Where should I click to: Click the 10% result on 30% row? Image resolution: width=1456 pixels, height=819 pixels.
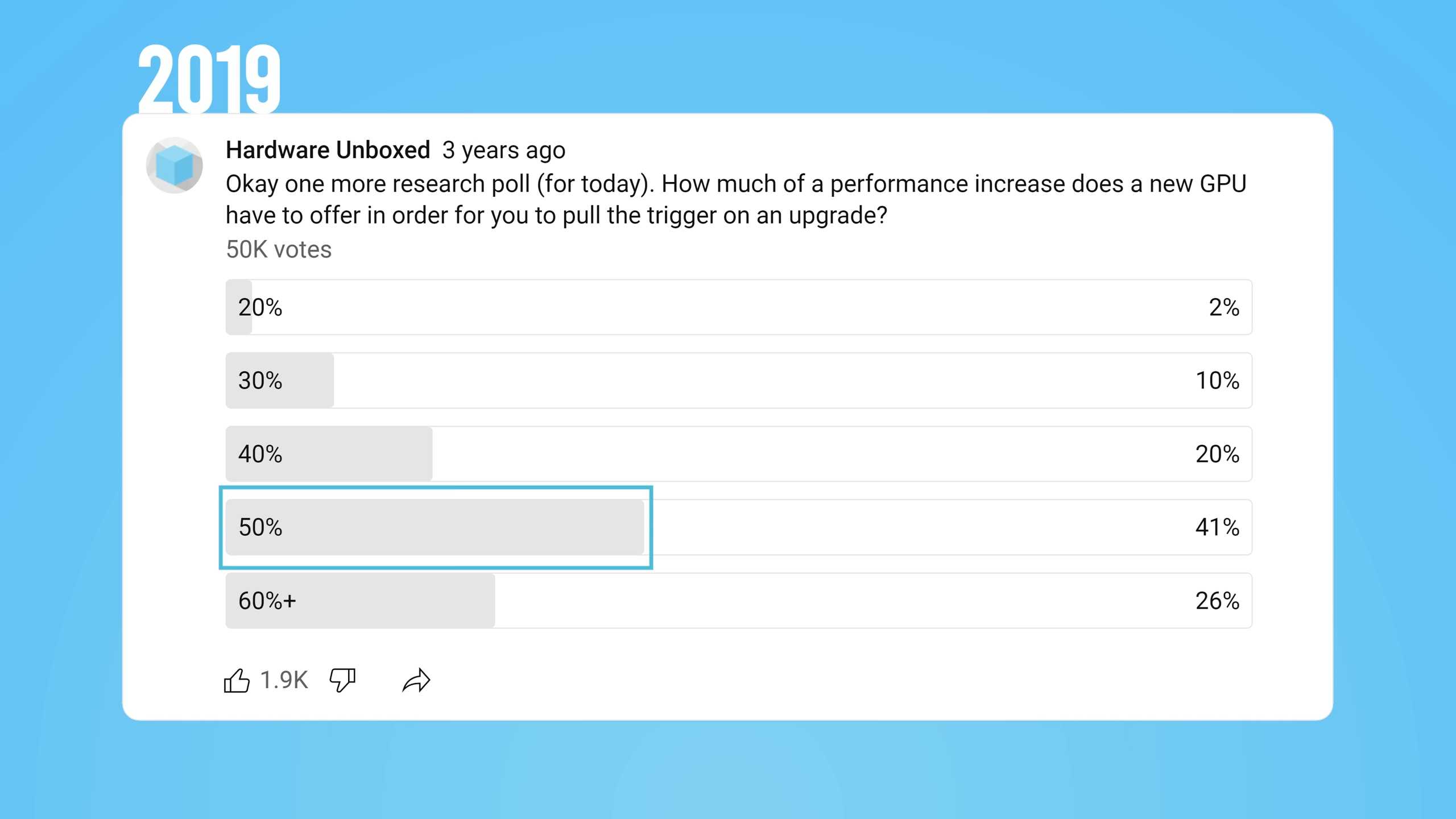coord(1217,380)
